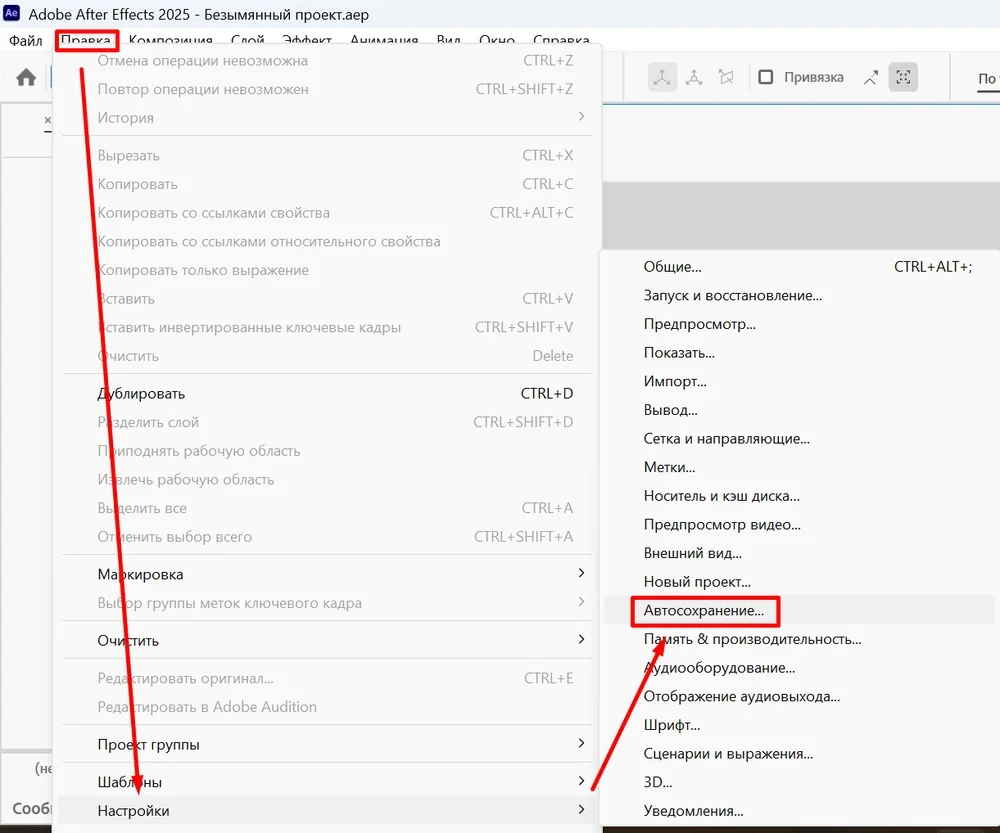Open the Эффект menu
Image resolution: width=1000 pixels, height=833 pixels.
coord(307,41)
